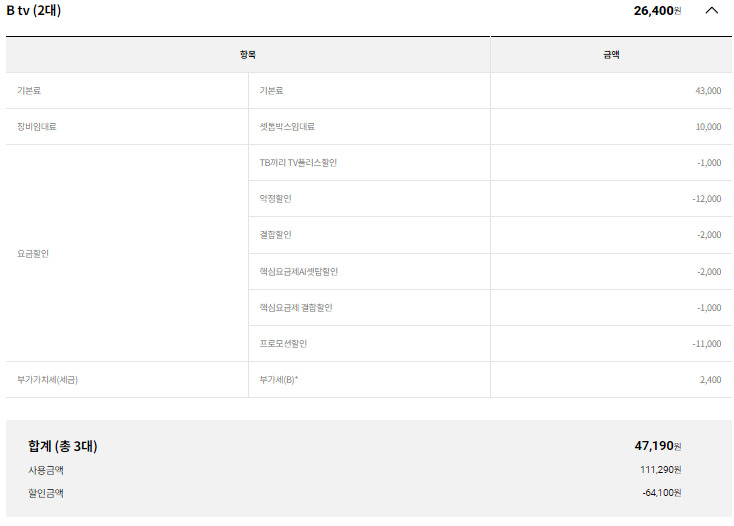Click the 금액 column header
Image resolution: width=734 pixels, height=526 pixels.
pyautogui.click(x=611, y=55)
